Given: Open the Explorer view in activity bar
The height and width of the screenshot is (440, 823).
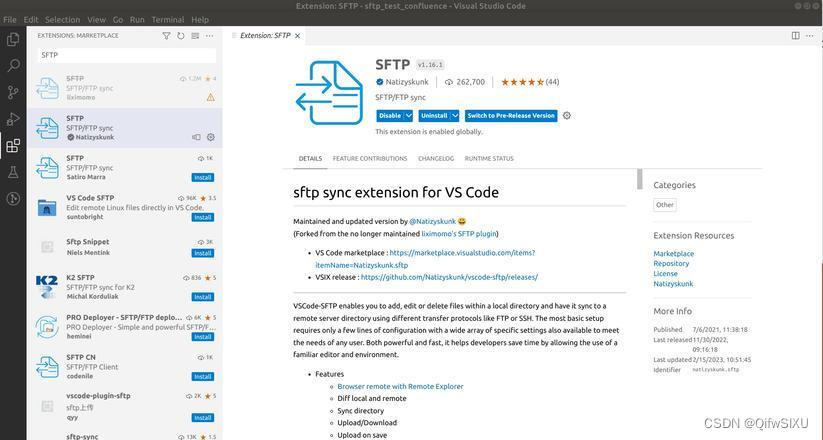Looking at the screenshot, I should click(x=13, y=39).
